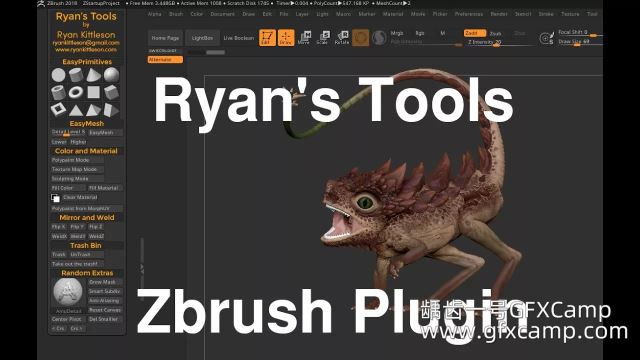
Task: Toggle the Zsub mode button
Action: [496, 33]
